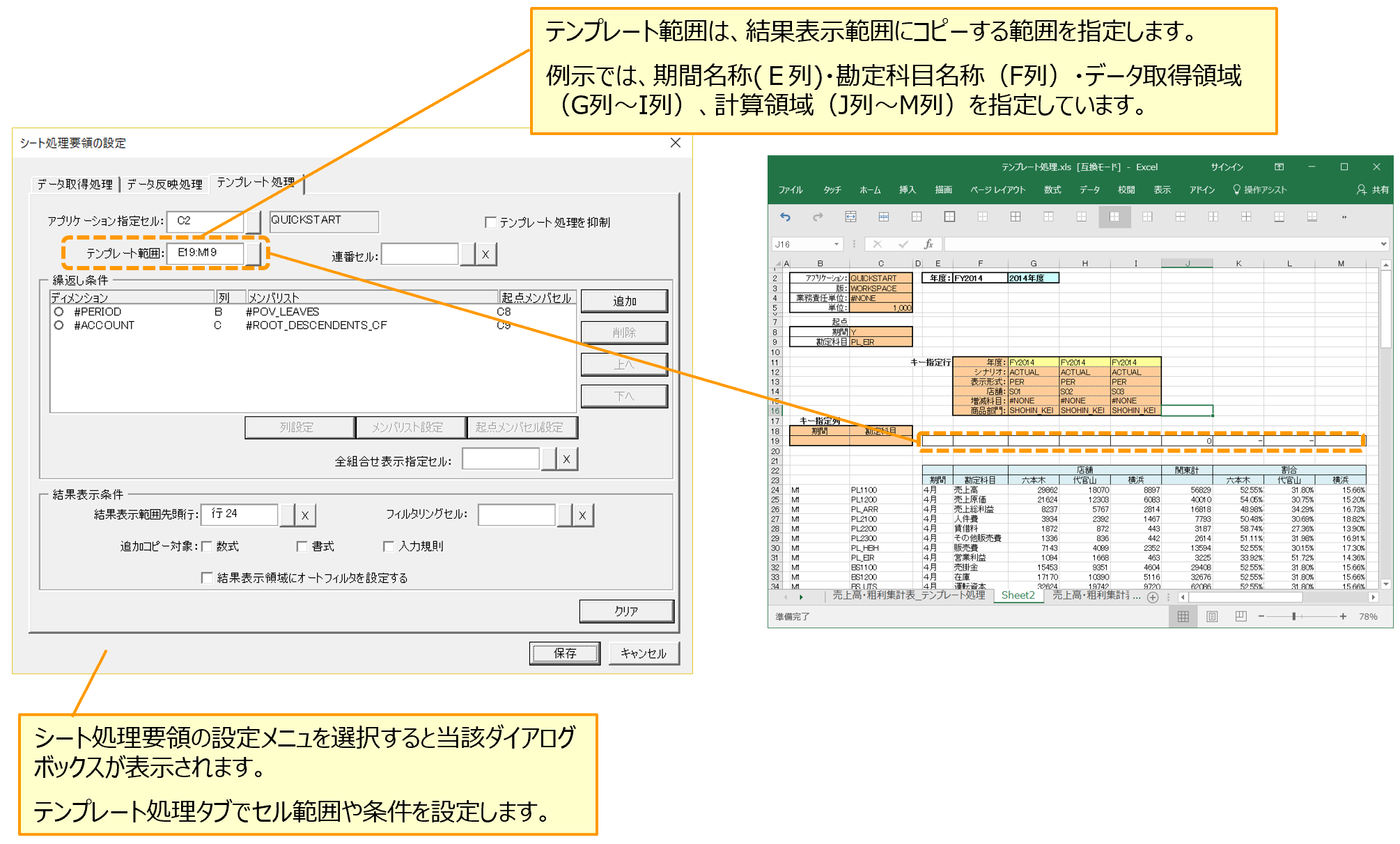Click the Redo arrow in Excel toolbar
This screenshot has height=844, width=1400.
[818, 217]
